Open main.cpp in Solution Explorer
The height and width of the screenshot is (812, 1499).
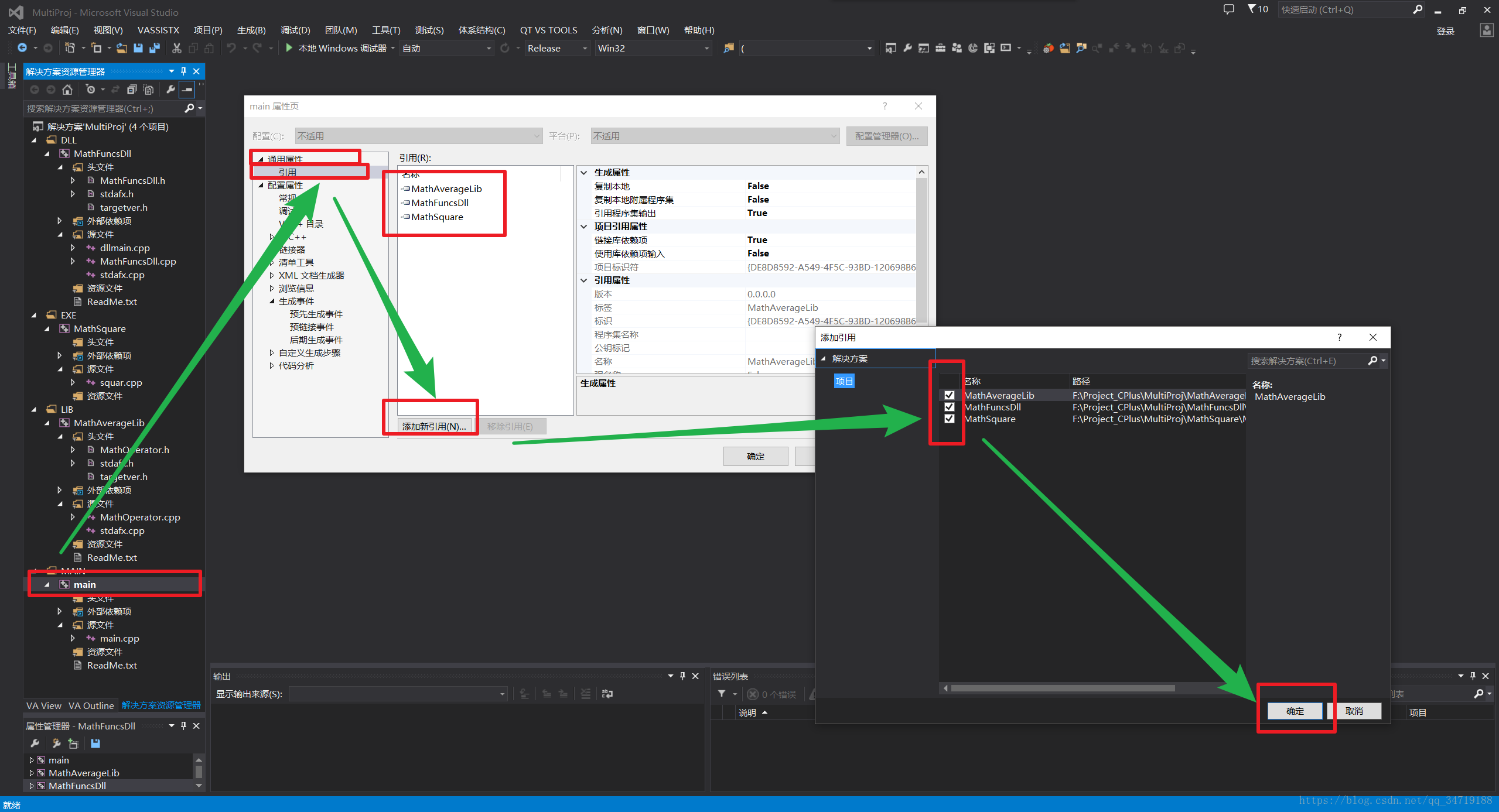(119, 638)
